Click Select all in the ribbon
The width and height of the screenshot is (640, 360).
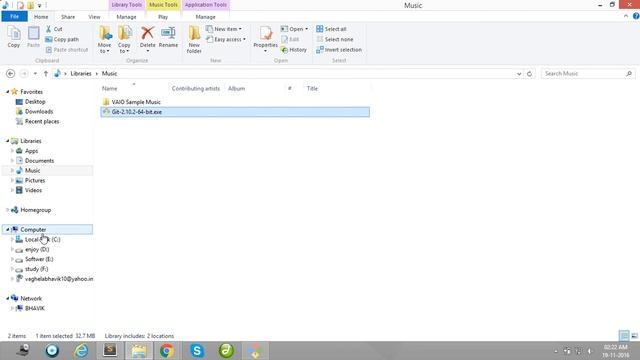click(331, 29)
